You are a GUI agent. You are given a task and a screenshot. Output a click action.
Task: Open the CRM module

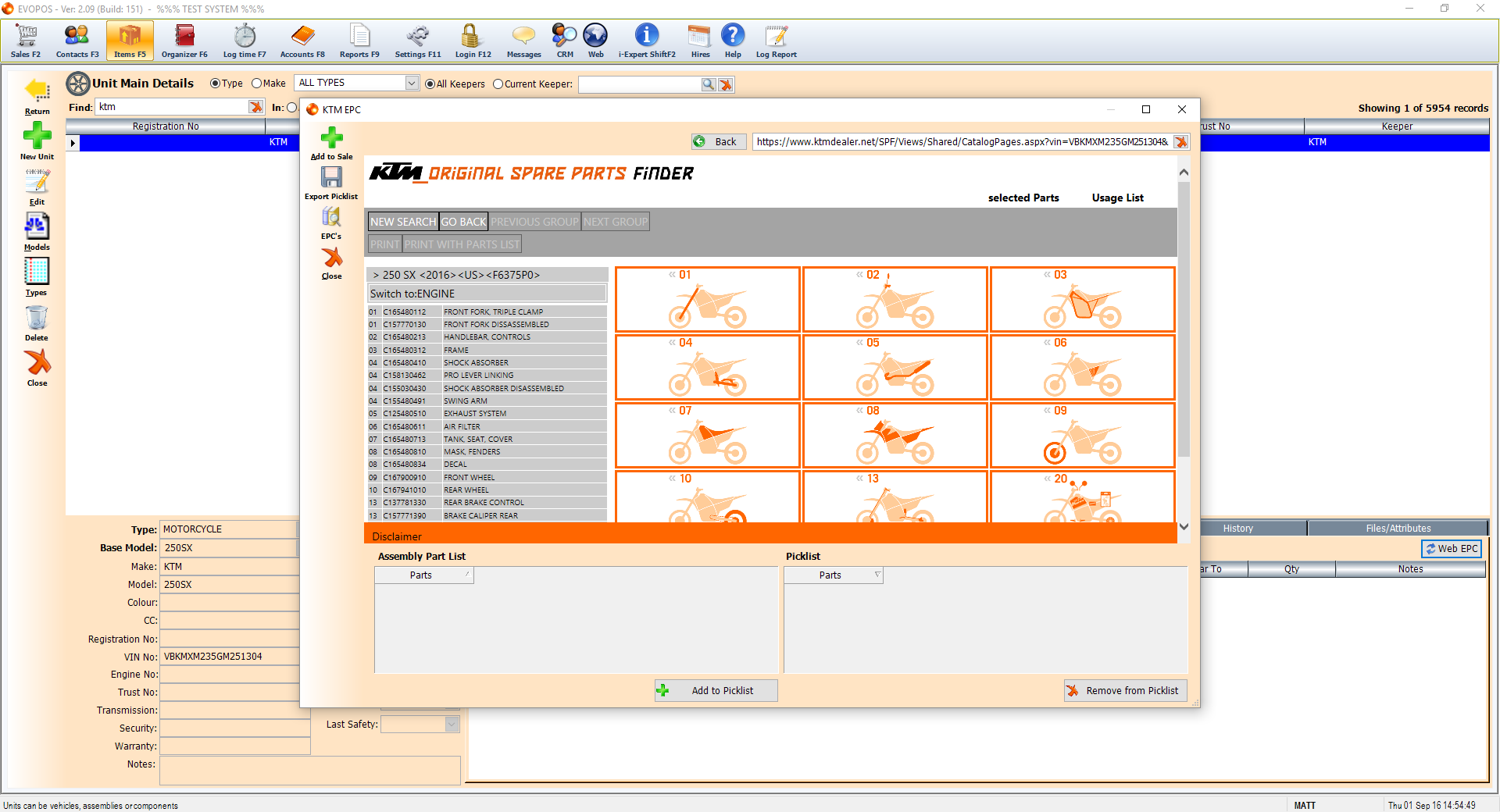564,41
